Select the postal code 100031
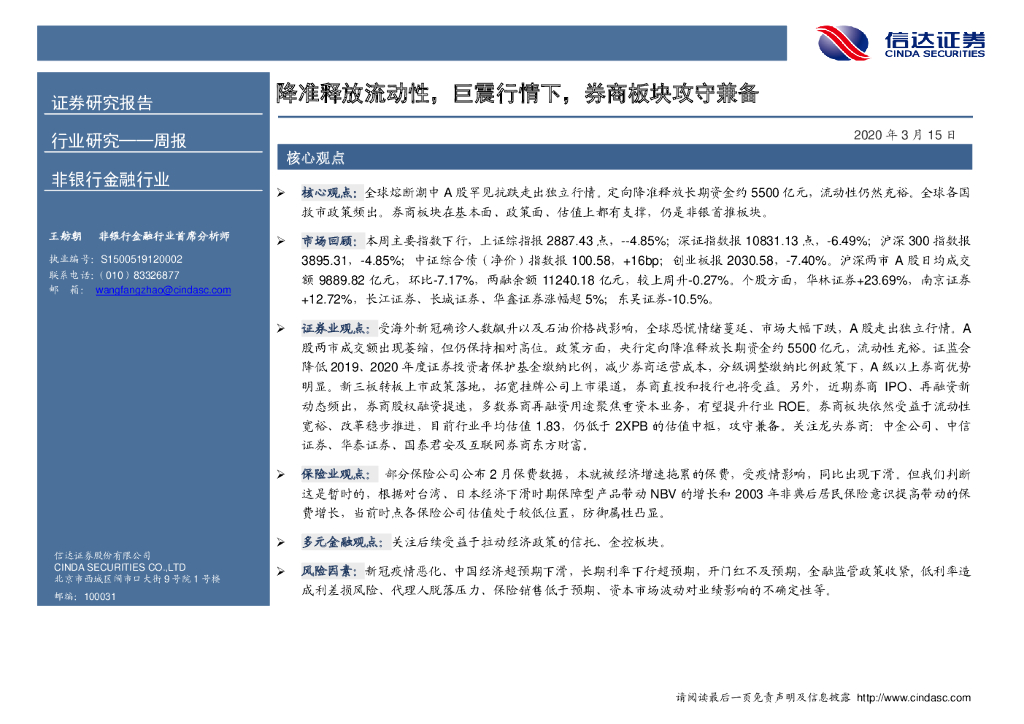This screenshot has width=1024, height=724. (100, 597)
